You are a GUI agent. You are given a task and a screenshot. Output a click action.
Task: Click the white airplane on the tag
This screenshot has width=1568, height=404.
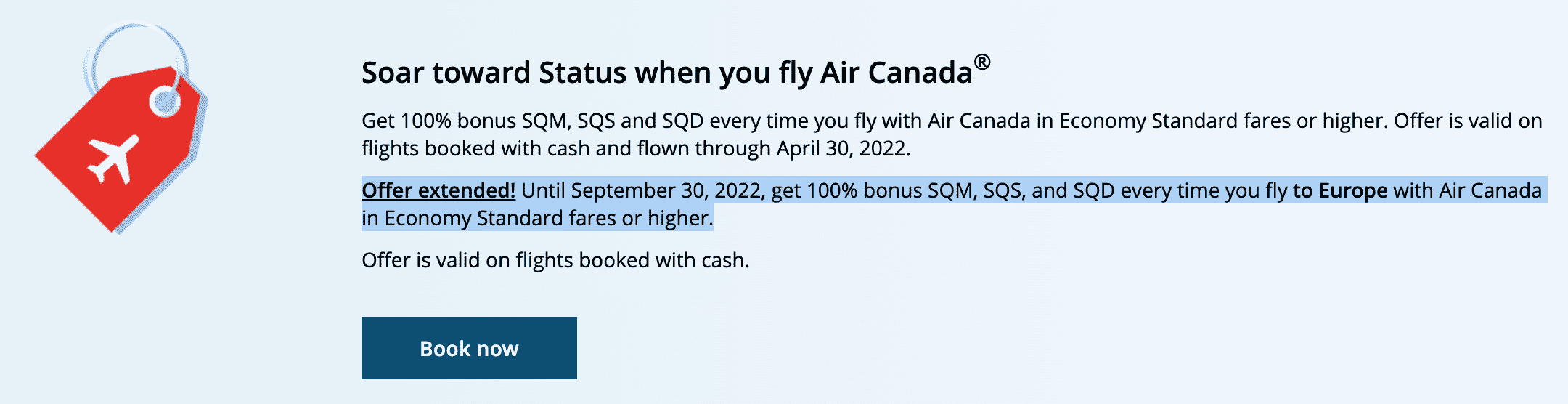click(113, 158)
